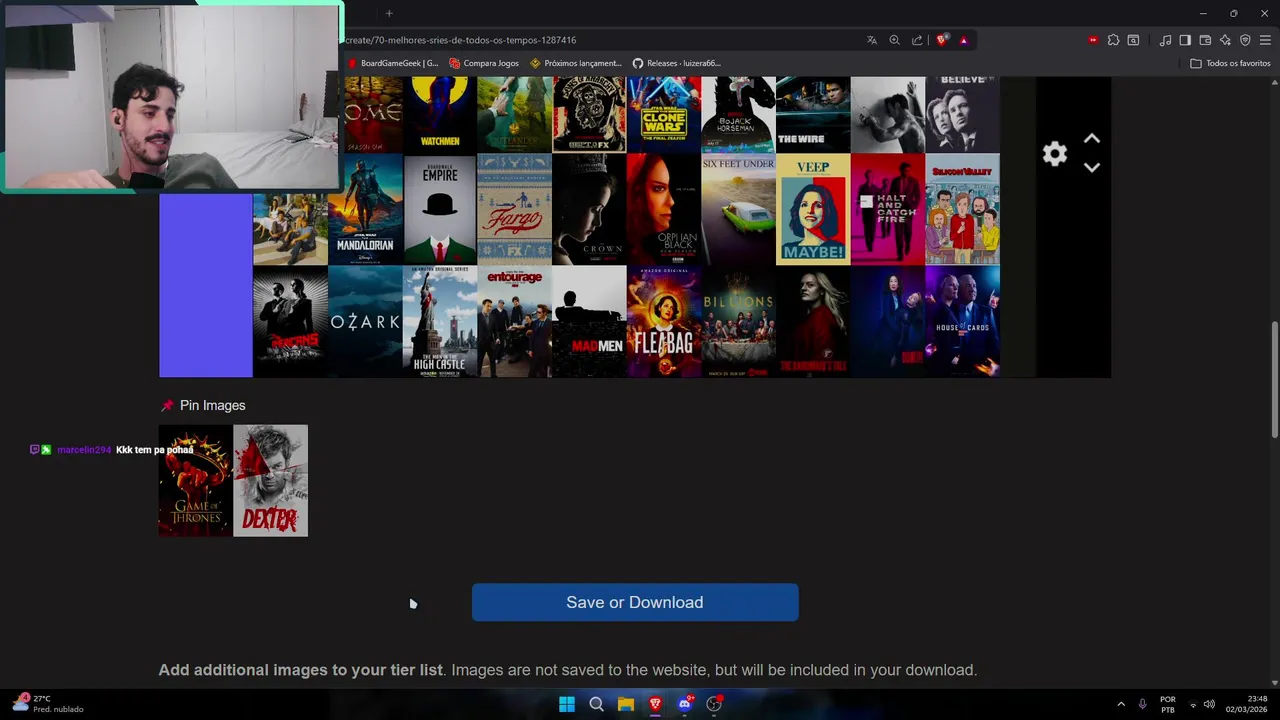
Task: Select the Dexter pinned image
Action: click(x=270, y=481)
